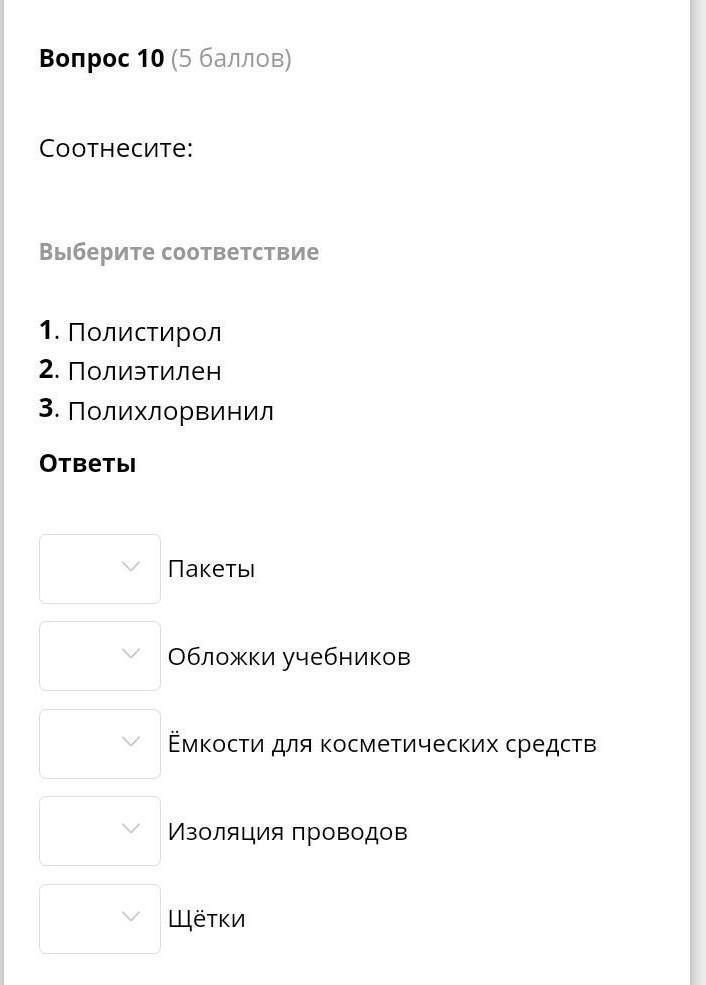Click the Пакеты answer label

(x=211, y=569)
